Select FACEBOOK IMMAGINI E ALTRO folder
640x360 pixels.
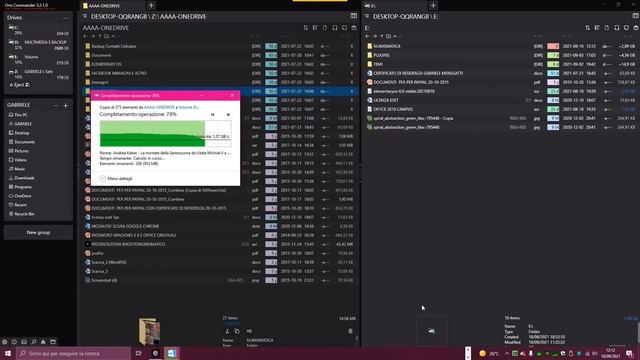pos(220,73)
